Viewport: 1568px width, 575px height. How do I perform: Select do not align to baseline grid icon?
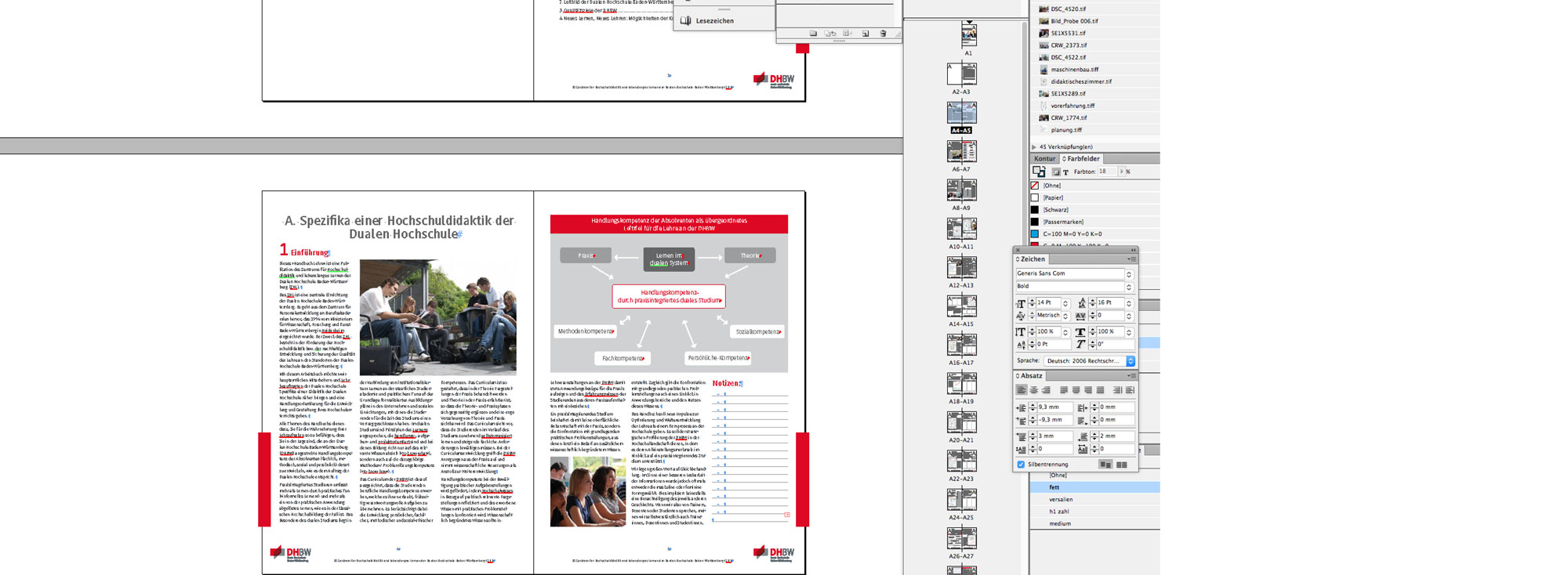coord(1105,465)
